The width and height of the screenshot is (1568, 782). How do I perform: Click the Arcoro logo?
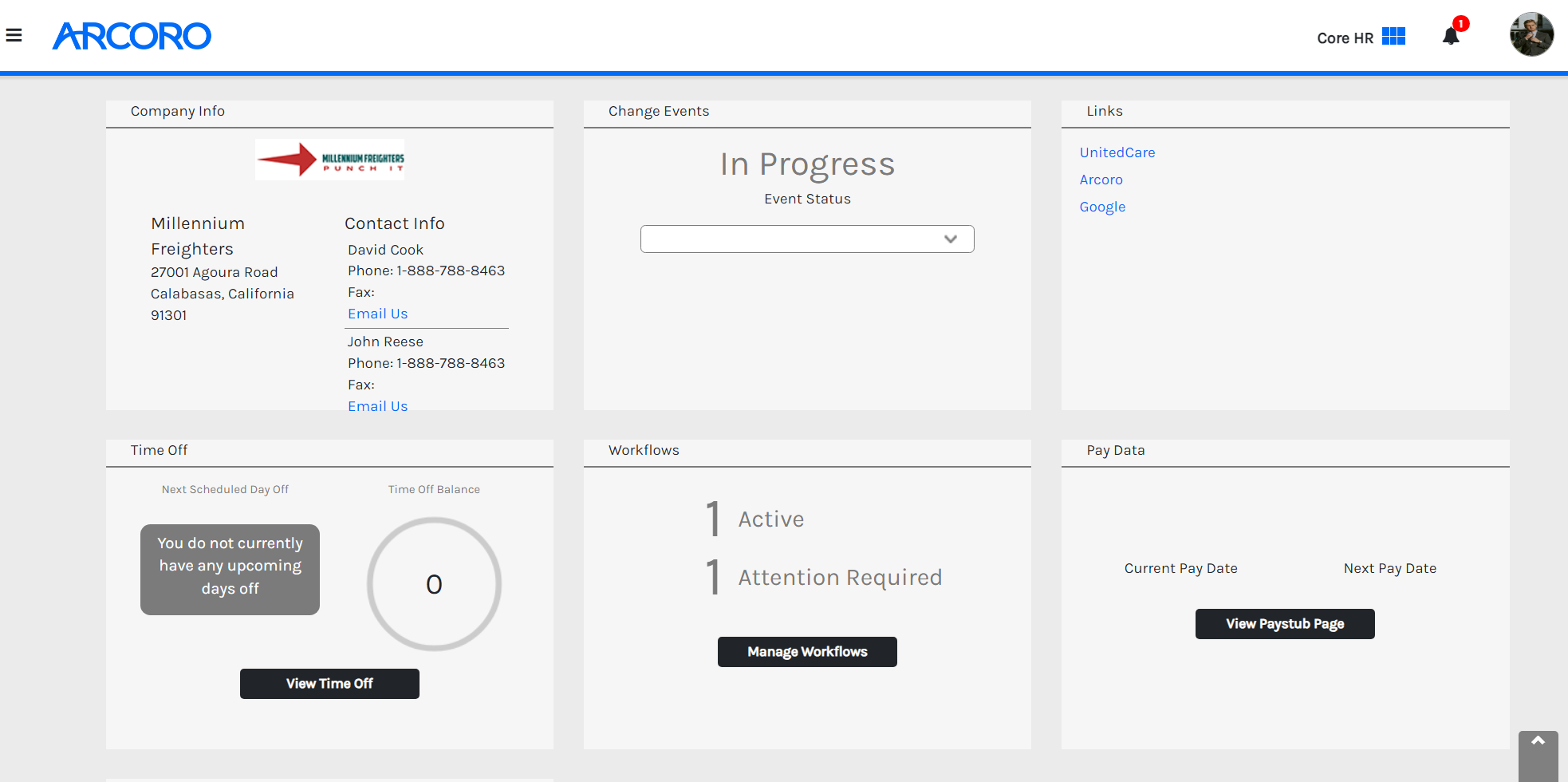coord(132,36)
